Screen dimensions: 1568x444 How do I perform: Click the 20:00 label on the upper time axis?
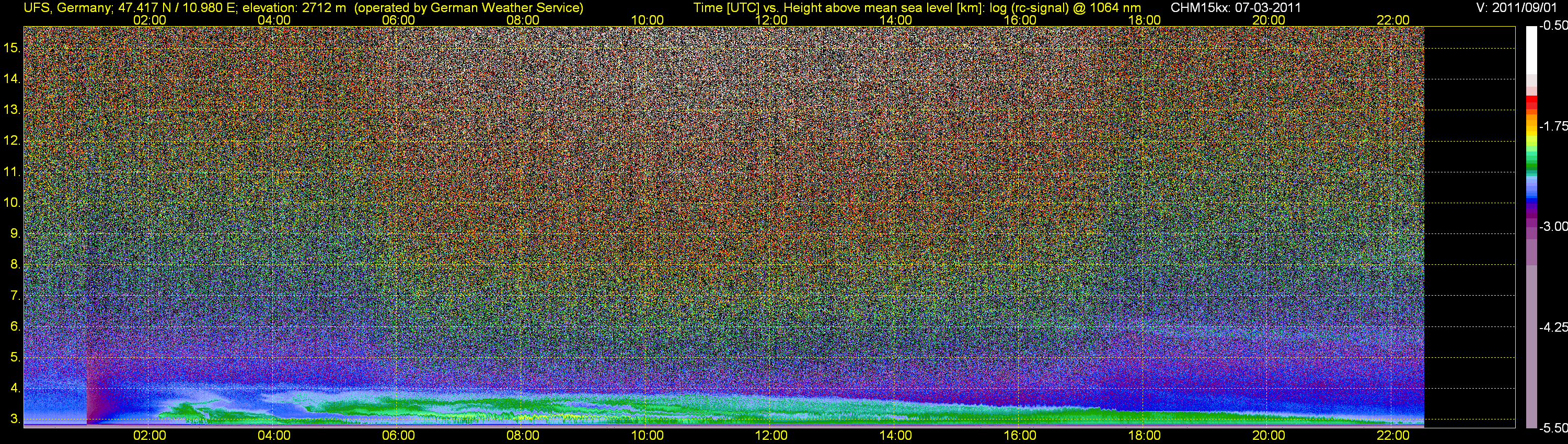(1269, 20)
